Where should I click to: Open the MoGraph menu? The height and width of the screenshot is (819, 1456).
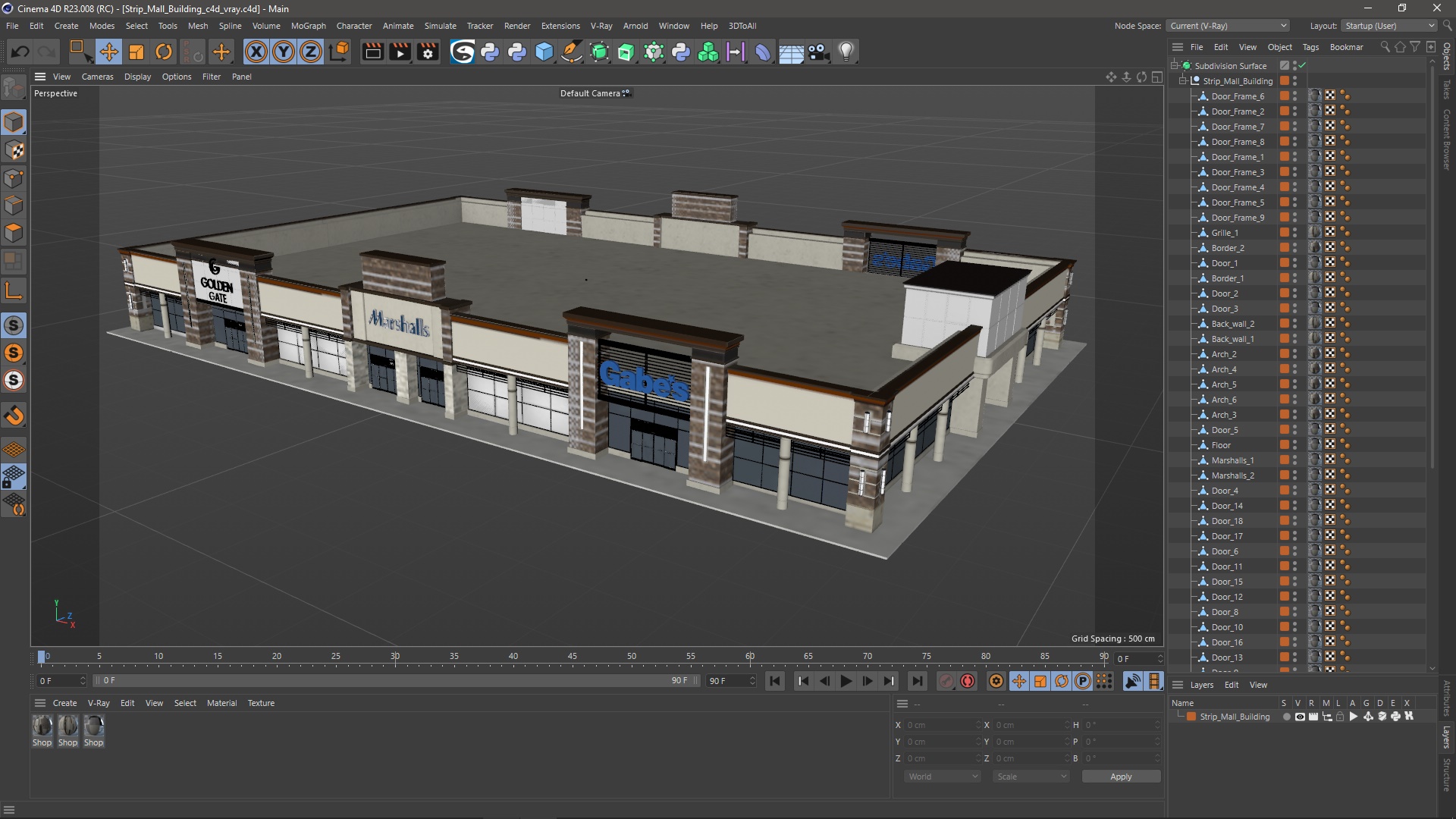308,26
